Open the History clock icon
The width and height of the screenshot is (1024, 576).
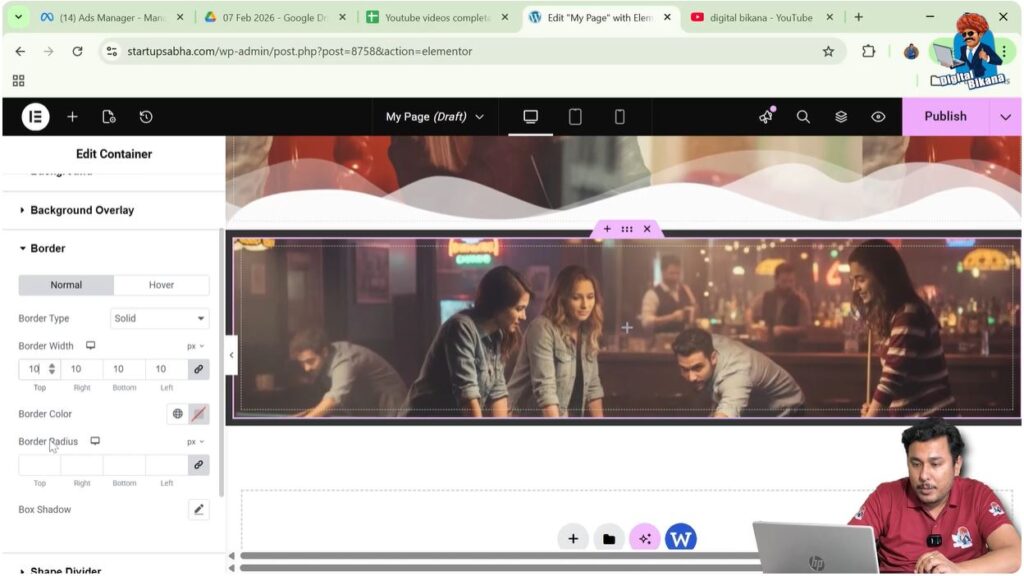[x=146, y=117]
